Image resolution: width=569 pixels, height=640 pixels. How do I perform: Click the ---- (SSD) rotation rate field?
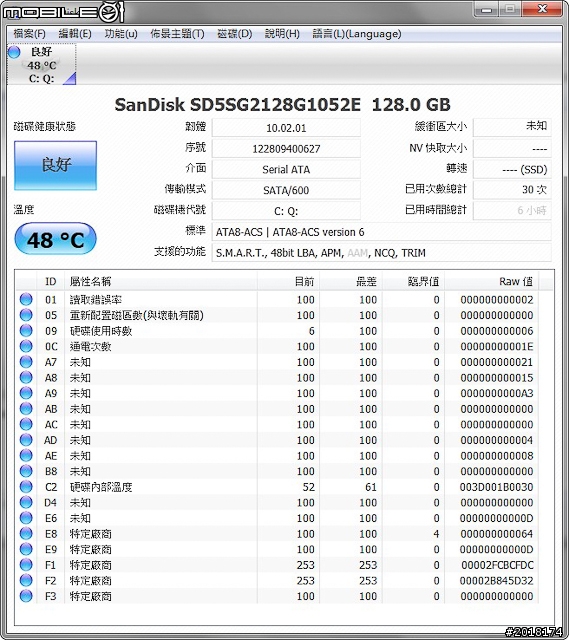click(x=512, y=169)
